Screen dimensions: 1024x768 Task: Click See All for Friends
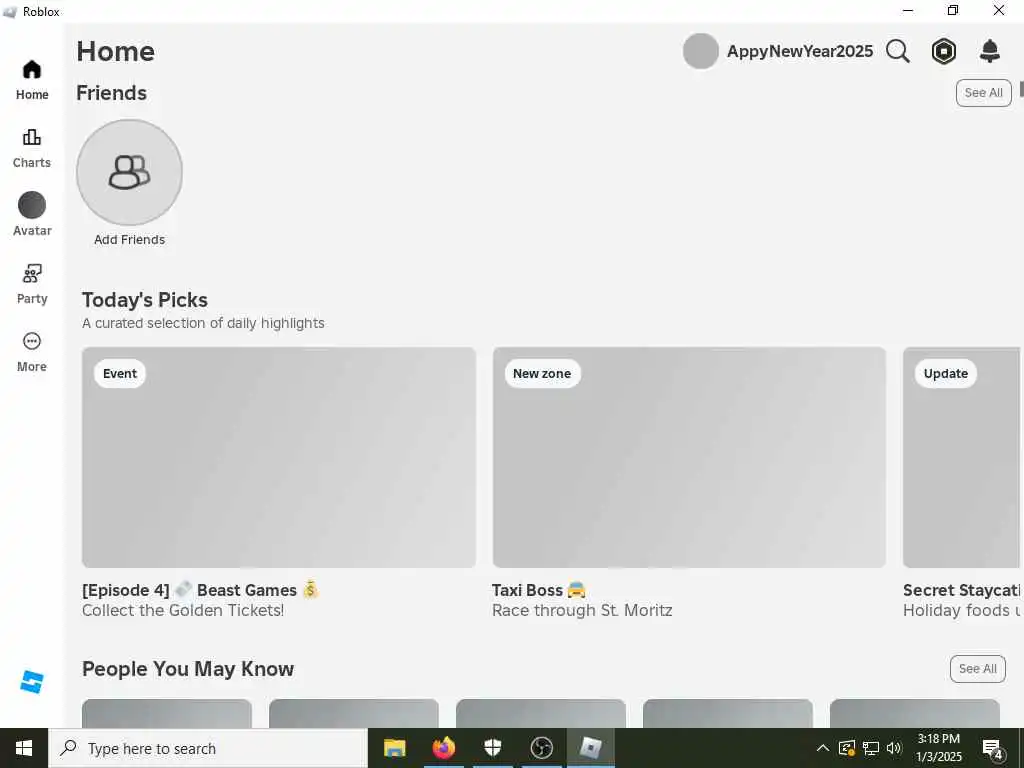(984, 93)
